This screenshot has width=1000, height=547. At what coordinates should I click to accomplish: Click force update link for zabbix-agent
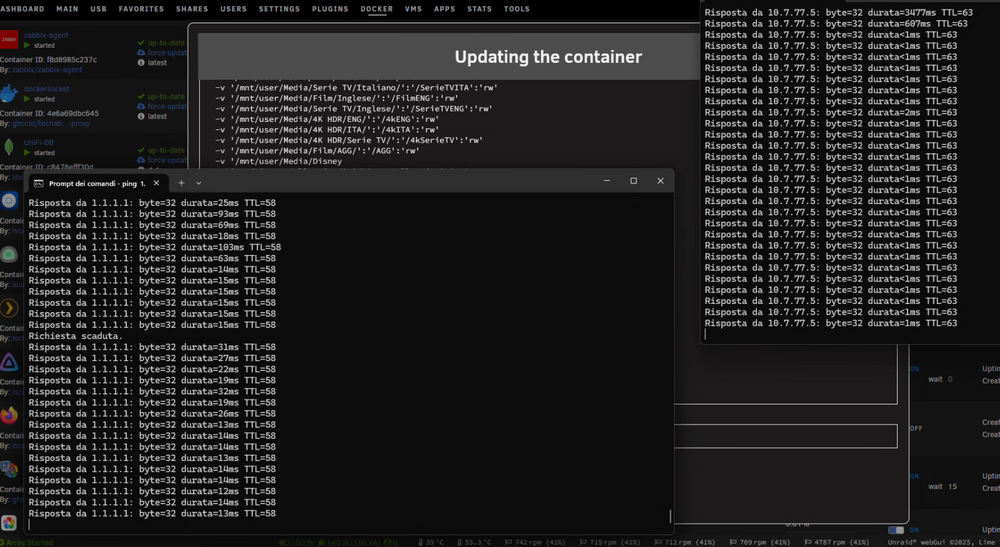pos(168,53)
